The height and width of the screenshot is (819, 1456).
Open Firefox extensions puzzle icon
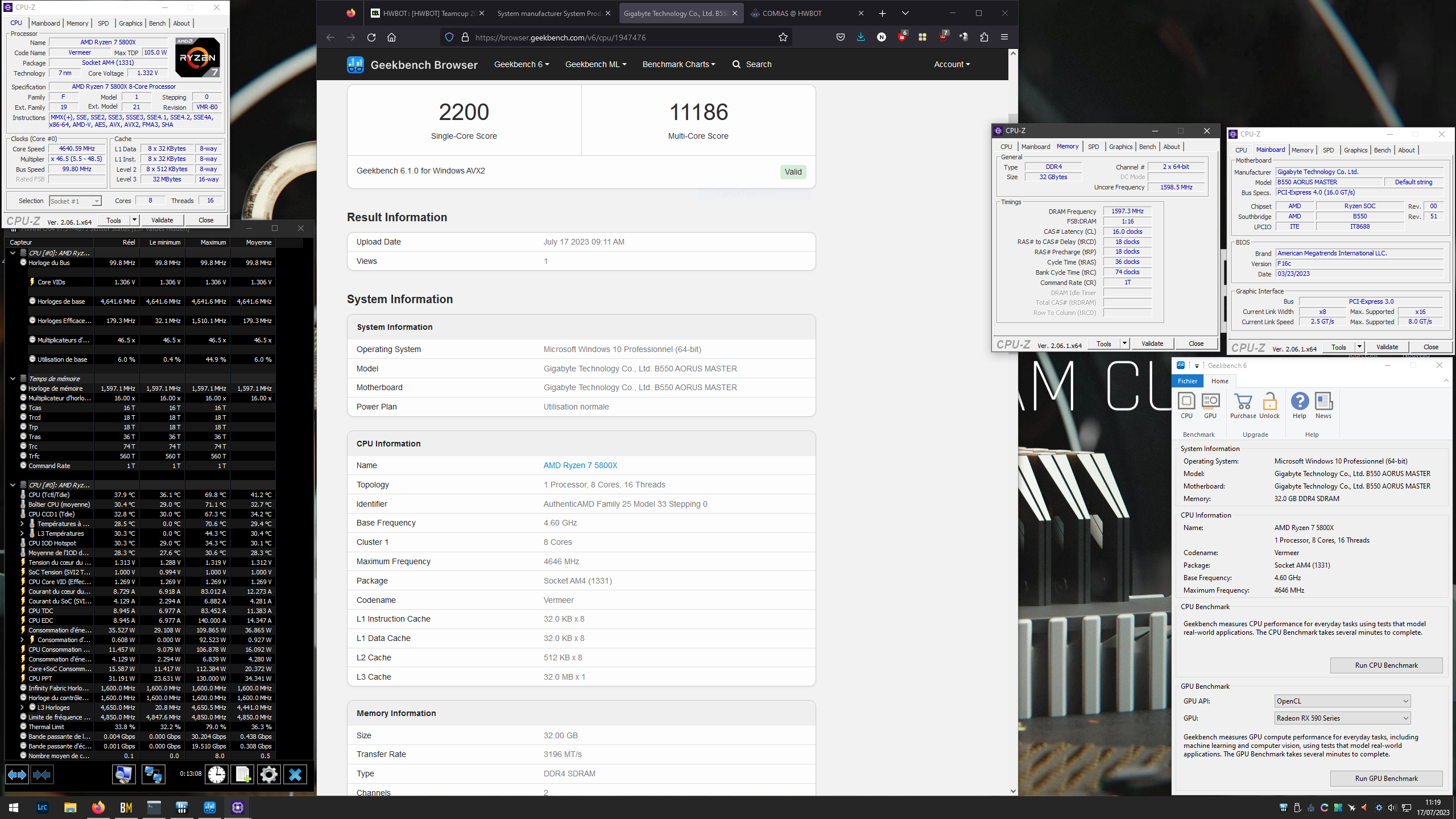pos(984,37)
